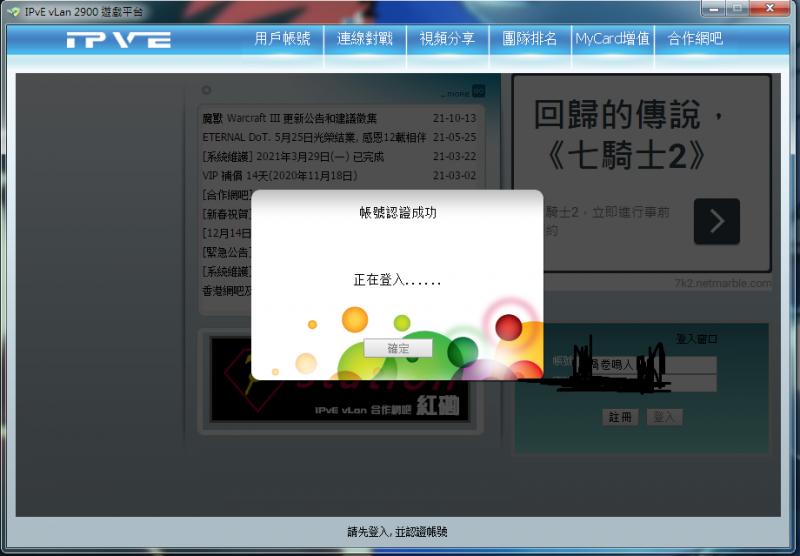Click the small icon beside 'more' above news
The height and width of the screenshot is (556, 800).
pos(478,91)
